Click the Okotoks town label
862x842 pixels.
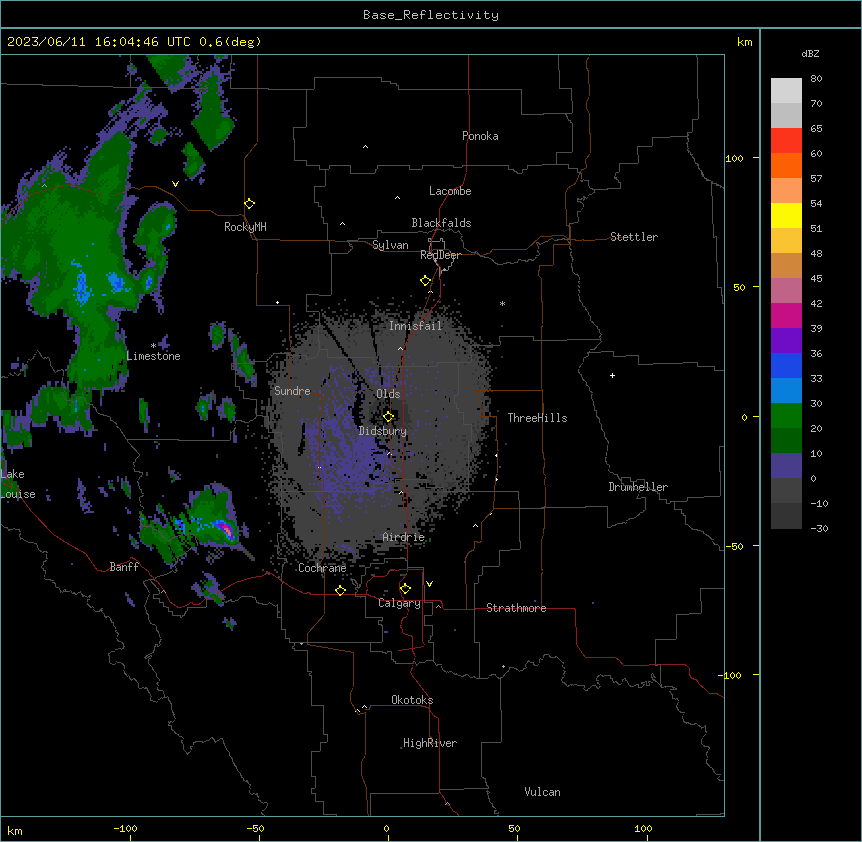(412, 700)
